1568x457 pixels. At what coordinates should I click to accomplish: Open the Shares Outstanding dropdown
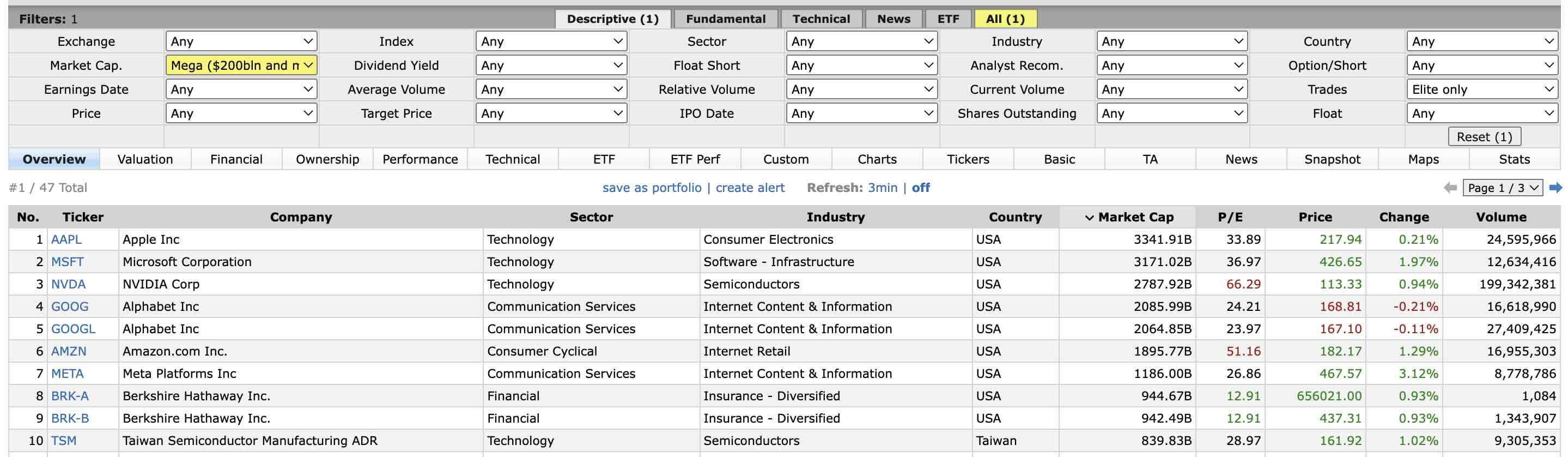1172,113
